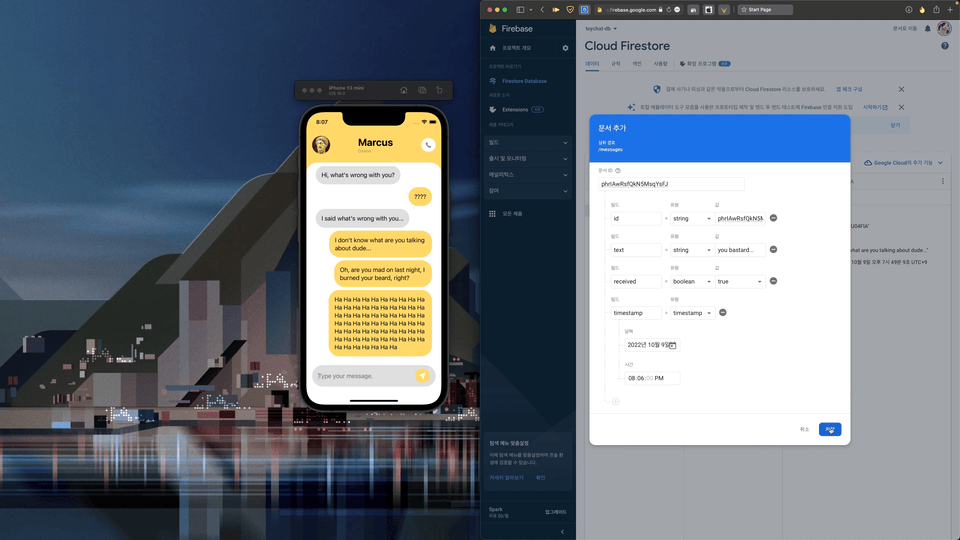This screenshot has height=540, width=960.
Task: Open timestamp type dropdown
Action: [x=692, y=313]
